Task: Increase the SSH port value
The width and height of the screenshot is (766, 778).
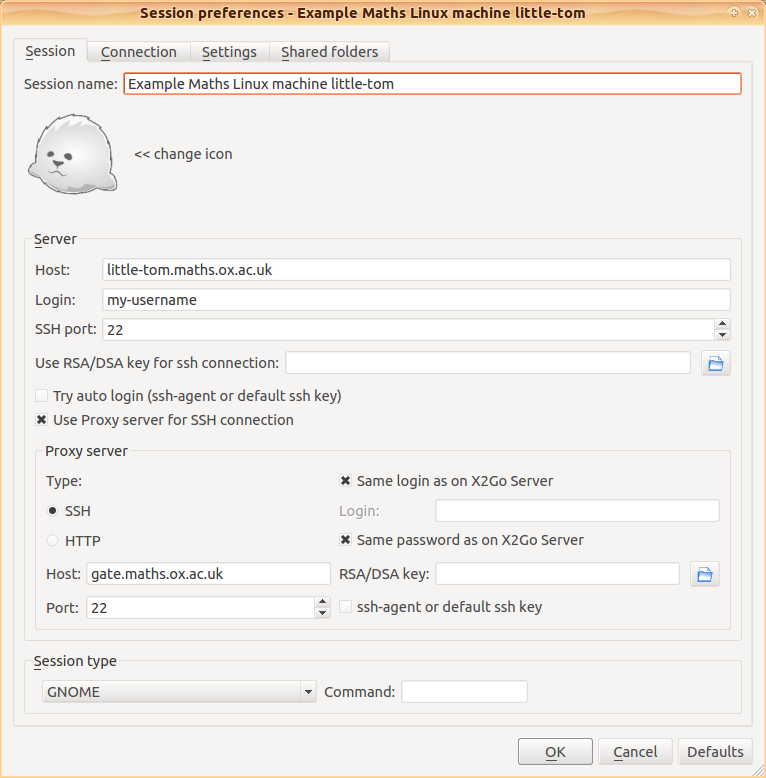Action: pyautogui.click(x=722, y=324)
